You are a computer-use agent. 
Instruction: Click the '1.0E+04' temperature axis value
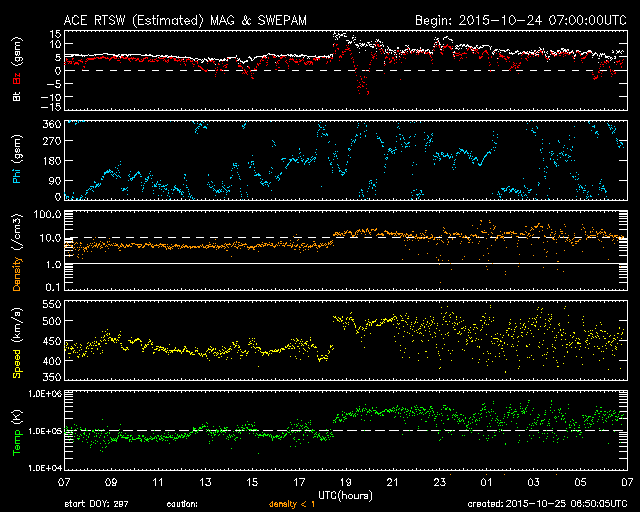45,468
